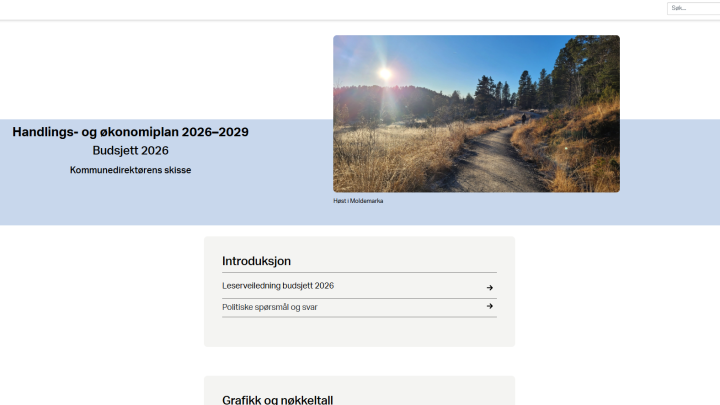This screenshot has height=405, width=720.
Task: Click the arrow icon beside Leserveiledning budsjett 2026
Action: (490, 287)
